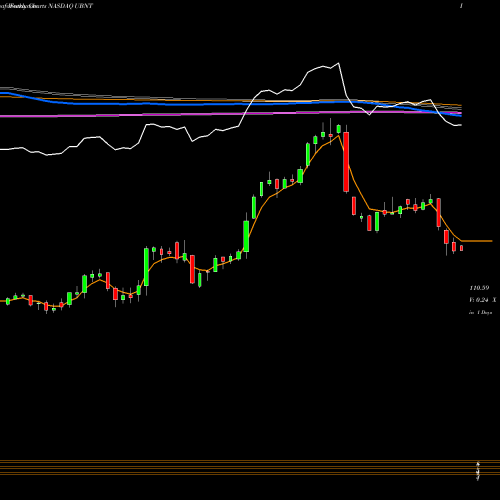This screenshot has width=500, height=500.
Task: Click the last red candlestick on the chart
Action: coord(462,248)
